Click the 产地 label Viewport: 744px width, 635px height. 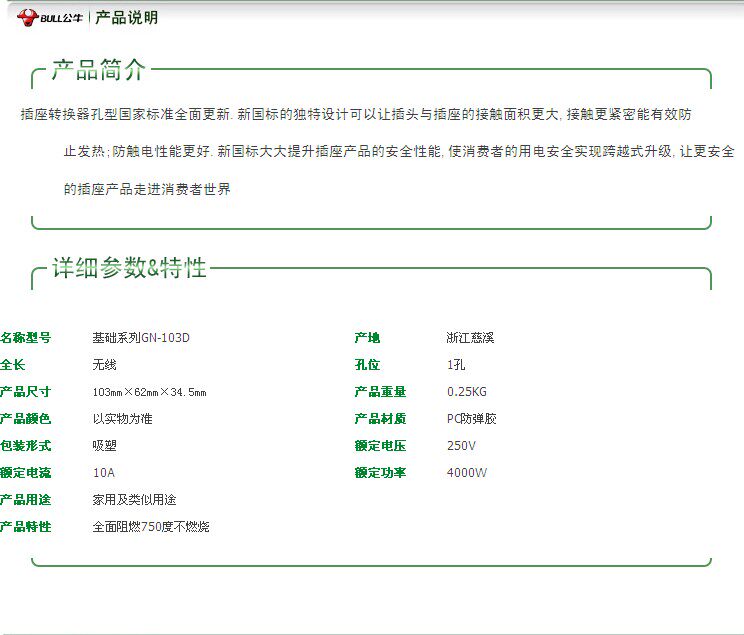(x=367, y=338)
